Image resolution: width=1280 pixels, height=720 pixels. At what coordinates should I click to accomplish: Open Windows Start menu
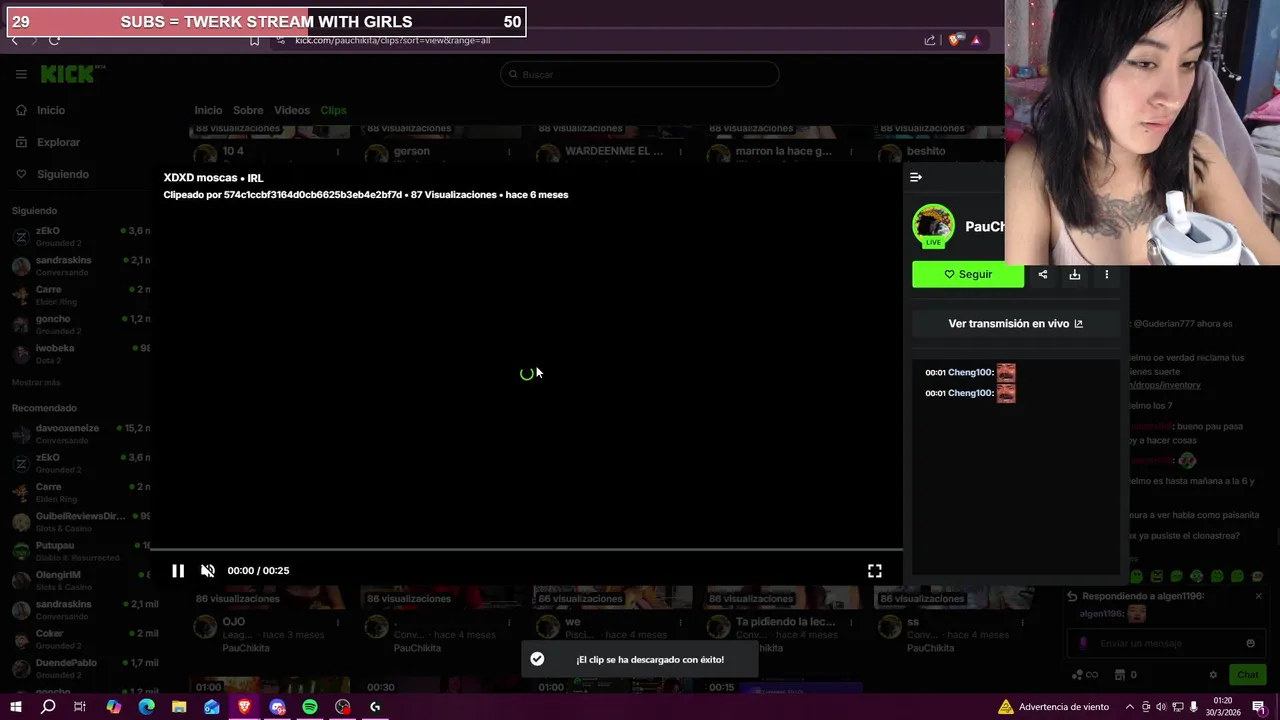tap(15, 707)
